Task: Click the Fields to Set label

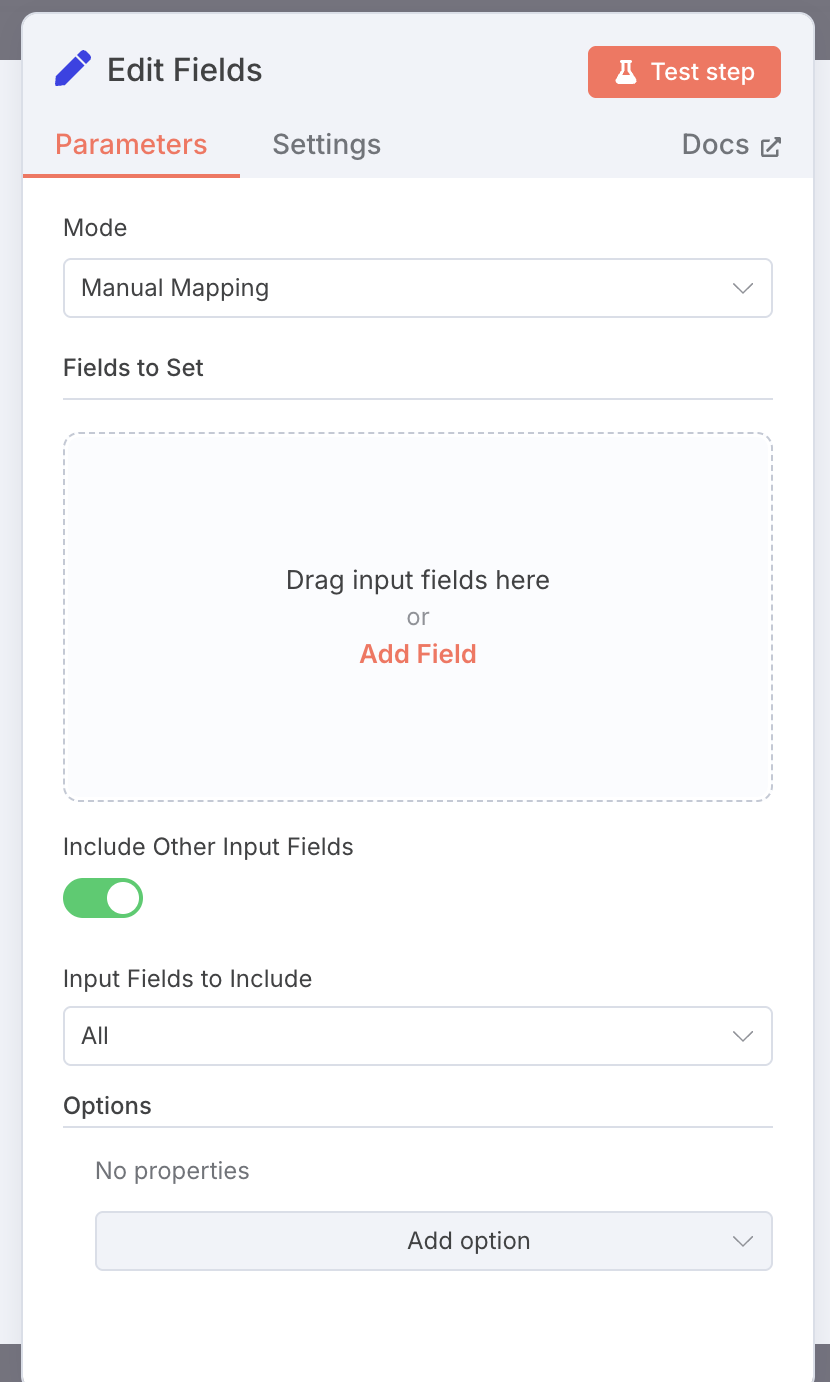Action: 133,368
